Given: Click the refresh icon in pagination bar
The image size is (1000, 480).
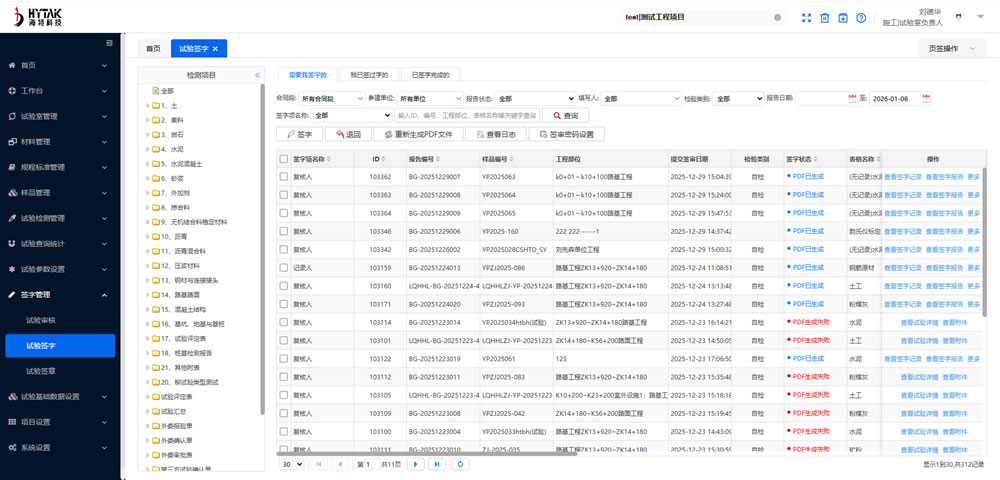Looking at the screenshot, I should click(459, 464).
